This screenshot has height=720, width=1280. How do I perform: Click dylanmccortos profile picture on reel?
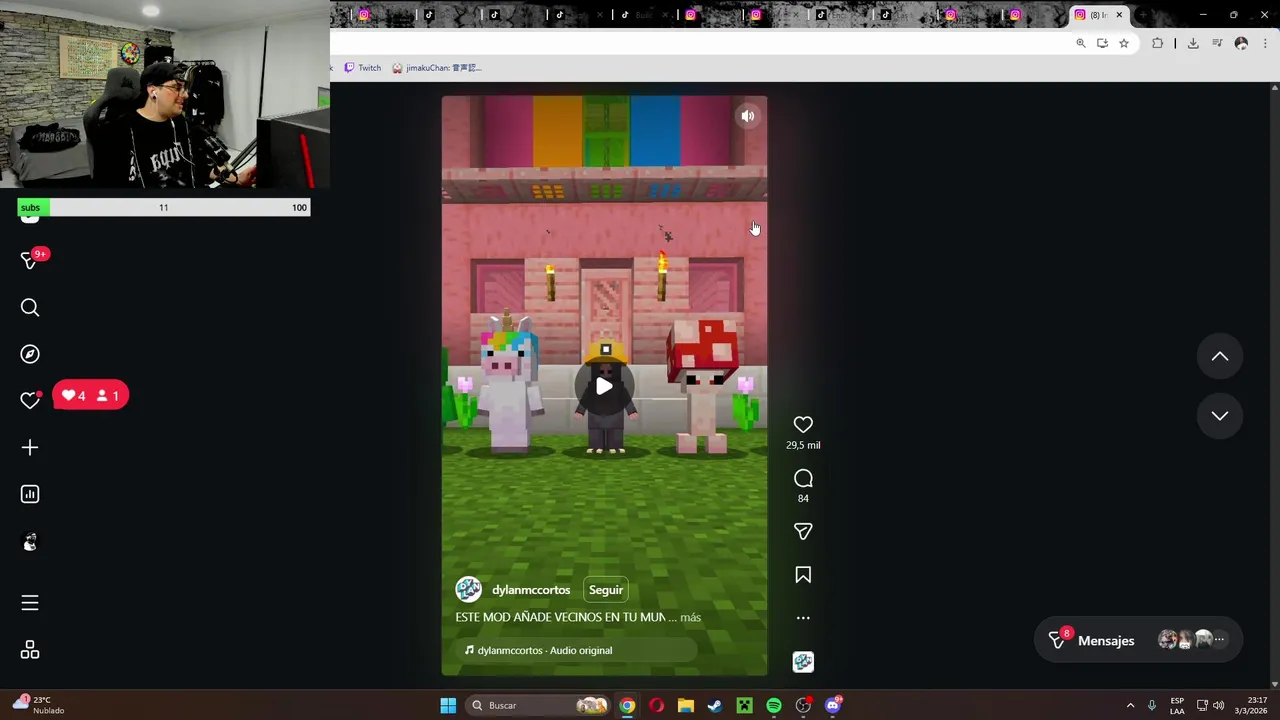468,590
